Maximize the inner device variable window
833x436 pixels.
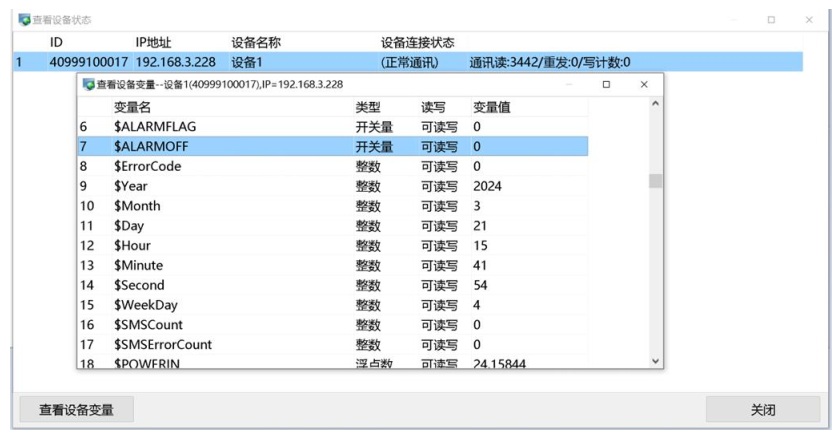[x=606, y=85]
